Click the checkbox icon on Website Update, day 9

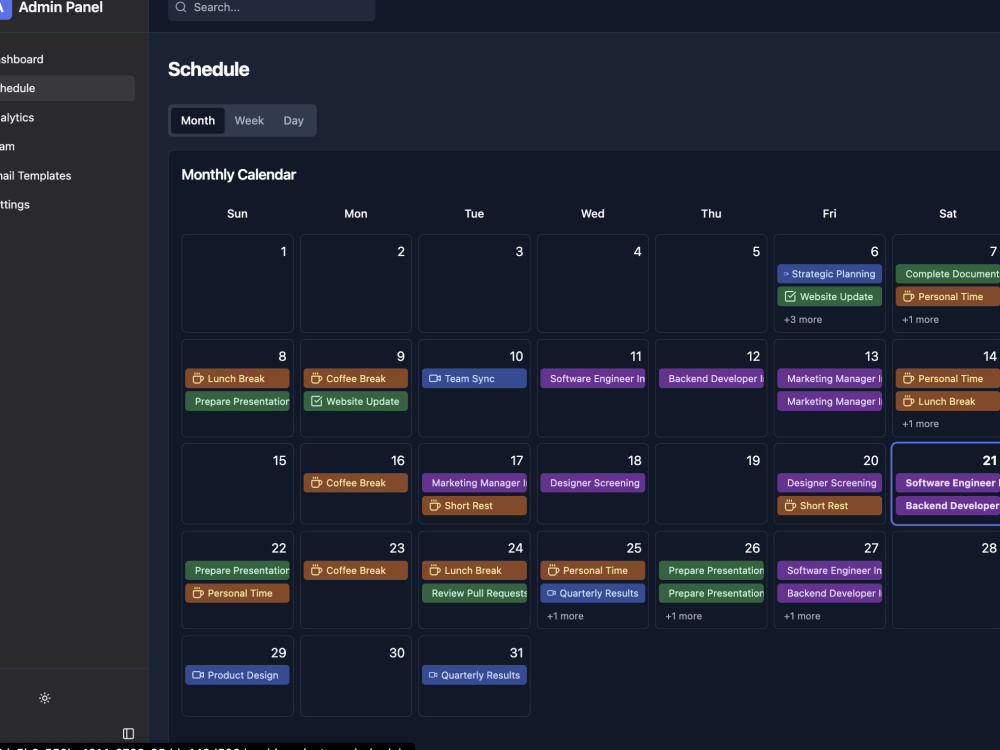[316, 401]
